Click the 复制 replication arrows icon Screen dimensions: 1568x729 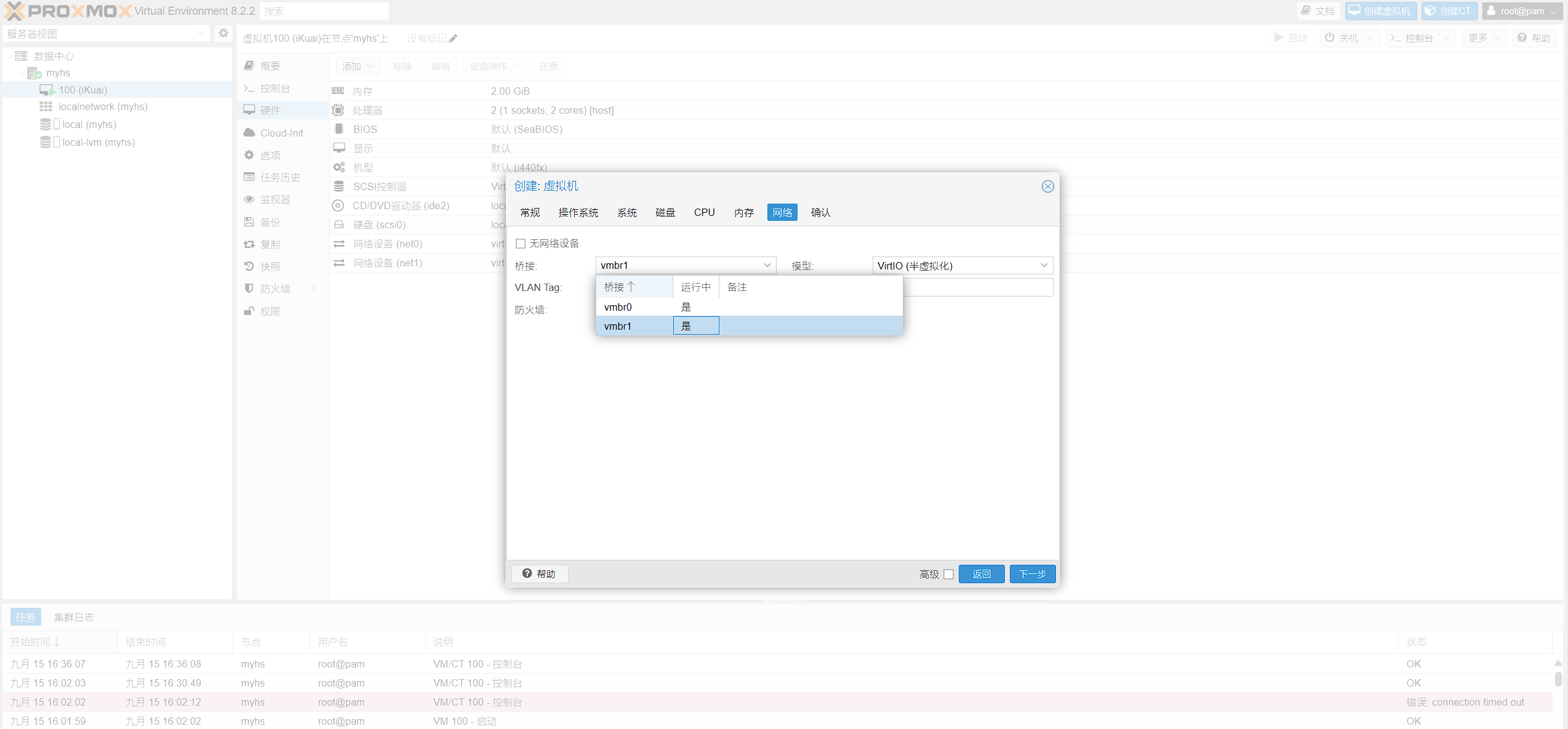tap(249, 244)
